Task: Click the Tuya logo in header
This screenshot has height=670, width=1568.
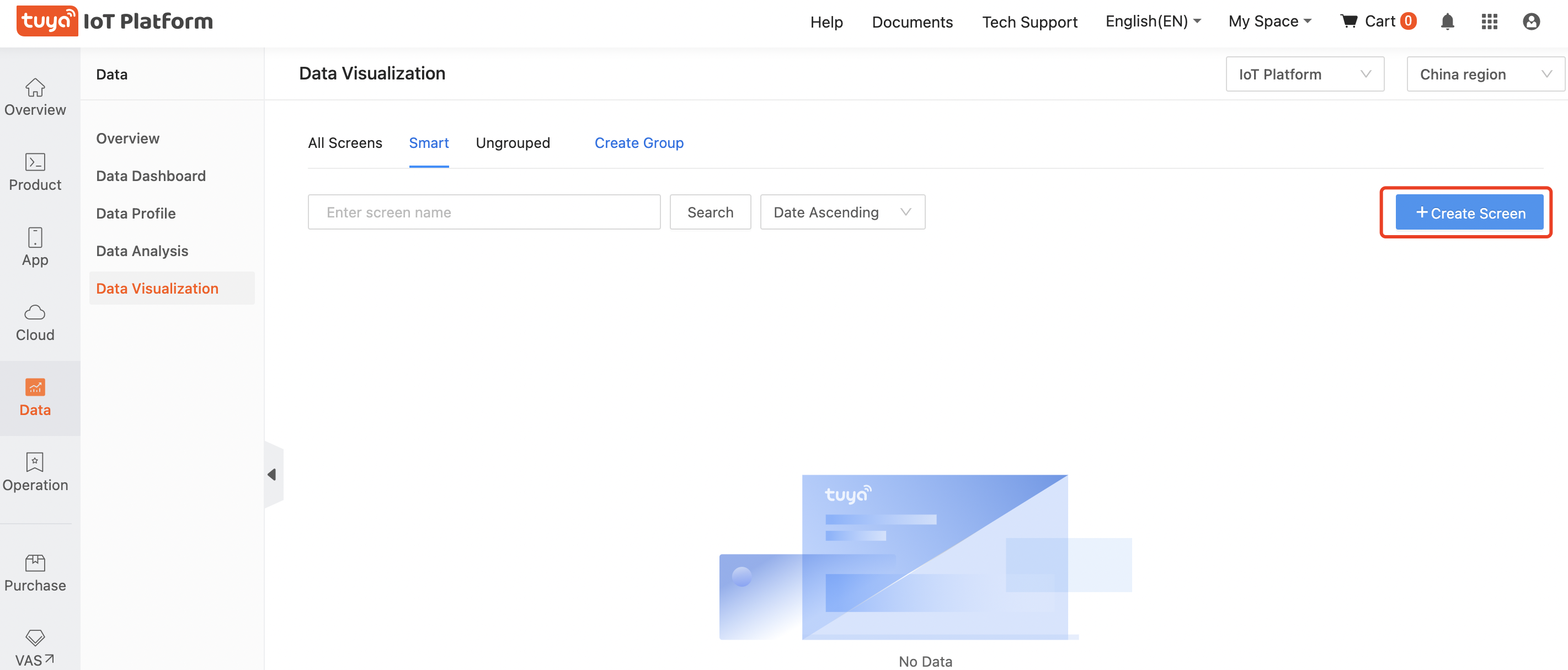Action: coord(47,22)
